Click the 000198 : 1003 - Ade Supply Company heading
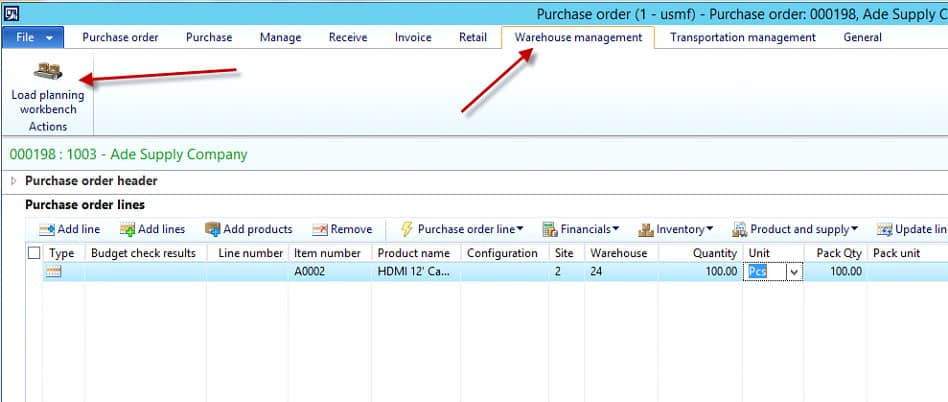Screen dimensions: 948x402 [129, 154]
